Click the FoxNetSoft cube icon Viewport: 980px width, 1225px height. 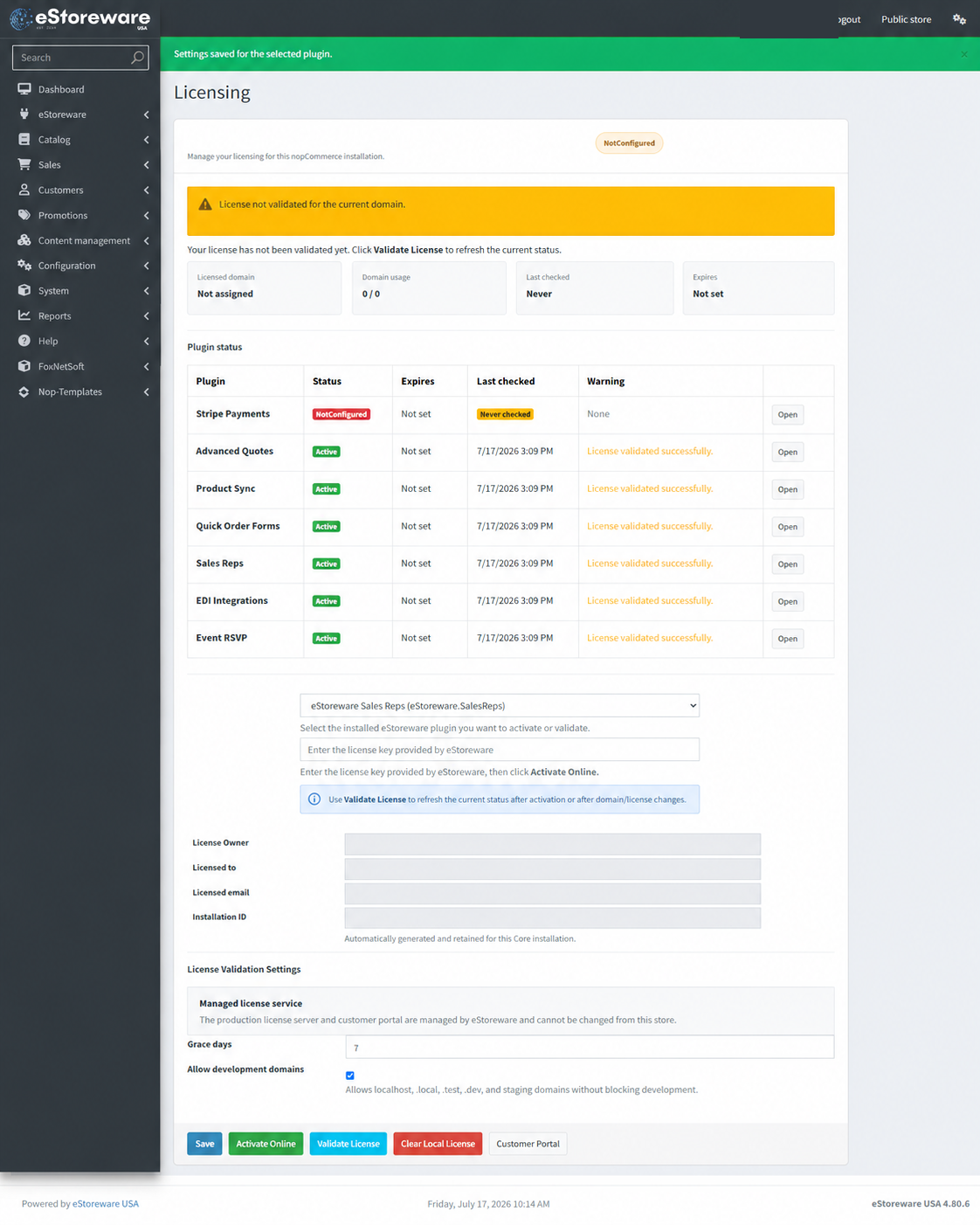click(x=24, y=366)
